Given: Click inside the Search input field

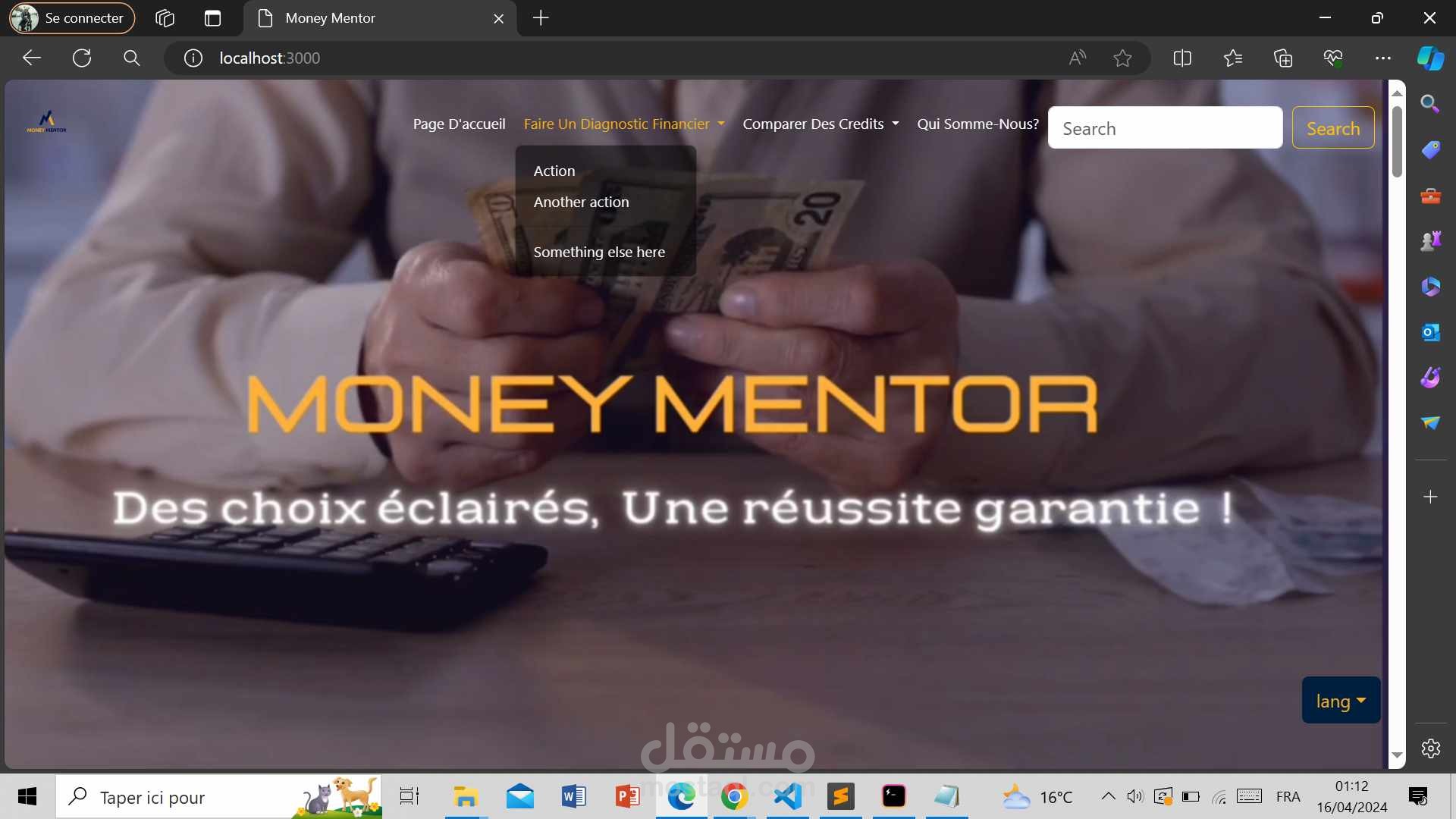Looking at the screenshot, I should [1165, 127].
